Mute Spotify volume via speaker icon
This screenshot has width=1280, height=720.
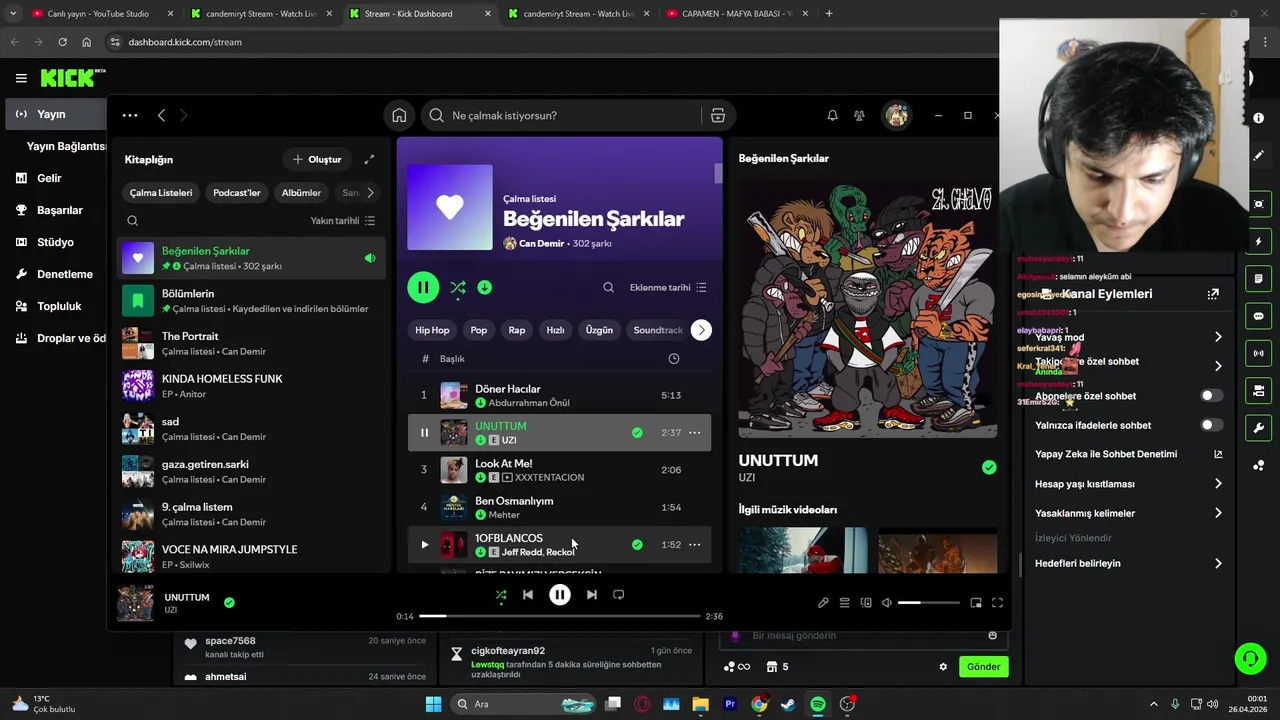tap(887, 603)
